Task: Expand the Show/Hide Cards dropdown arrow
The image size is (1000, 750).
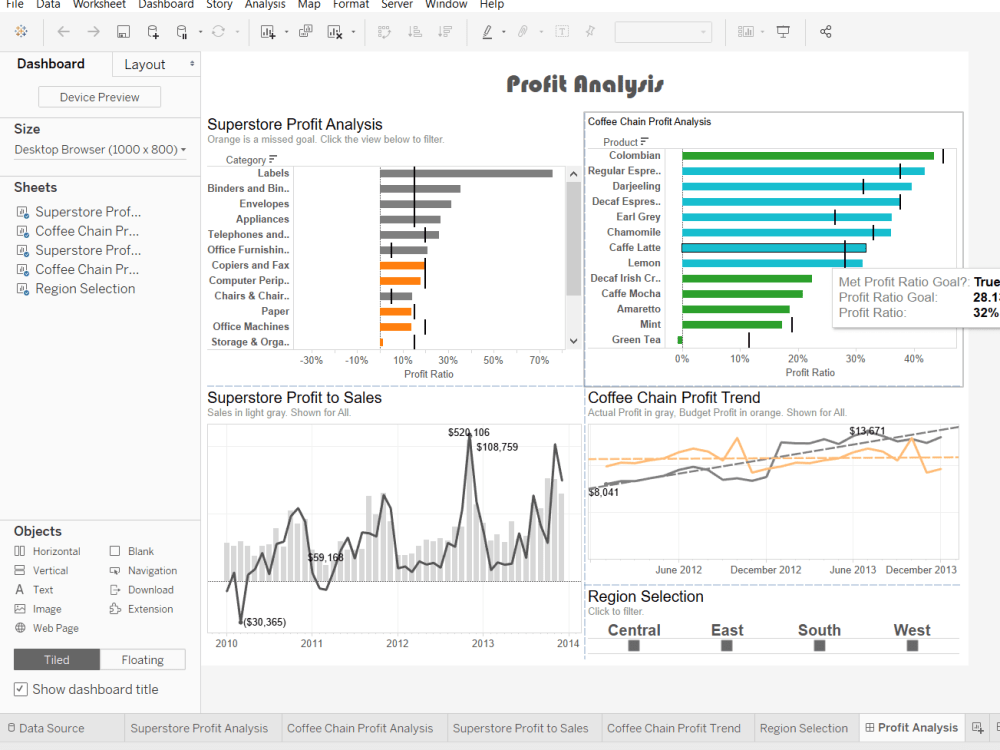Action: click(763, 31)
